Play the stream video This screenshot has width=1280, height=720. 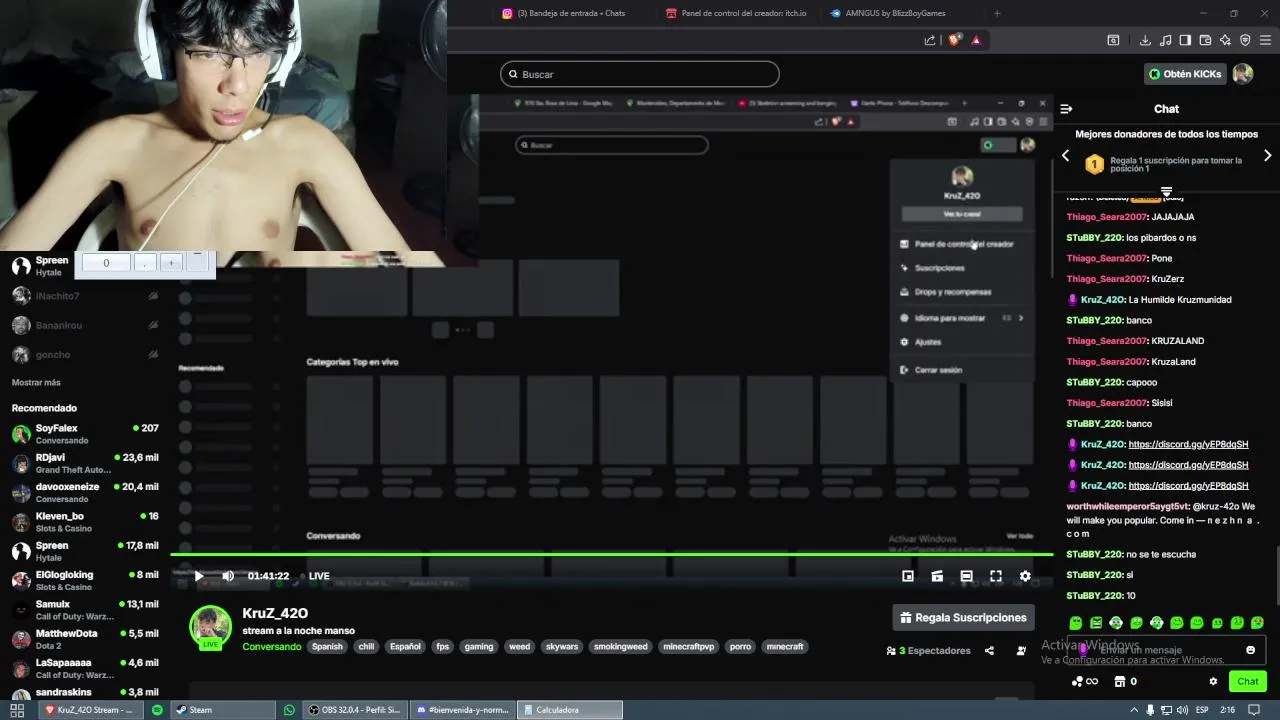coord(198,576)
